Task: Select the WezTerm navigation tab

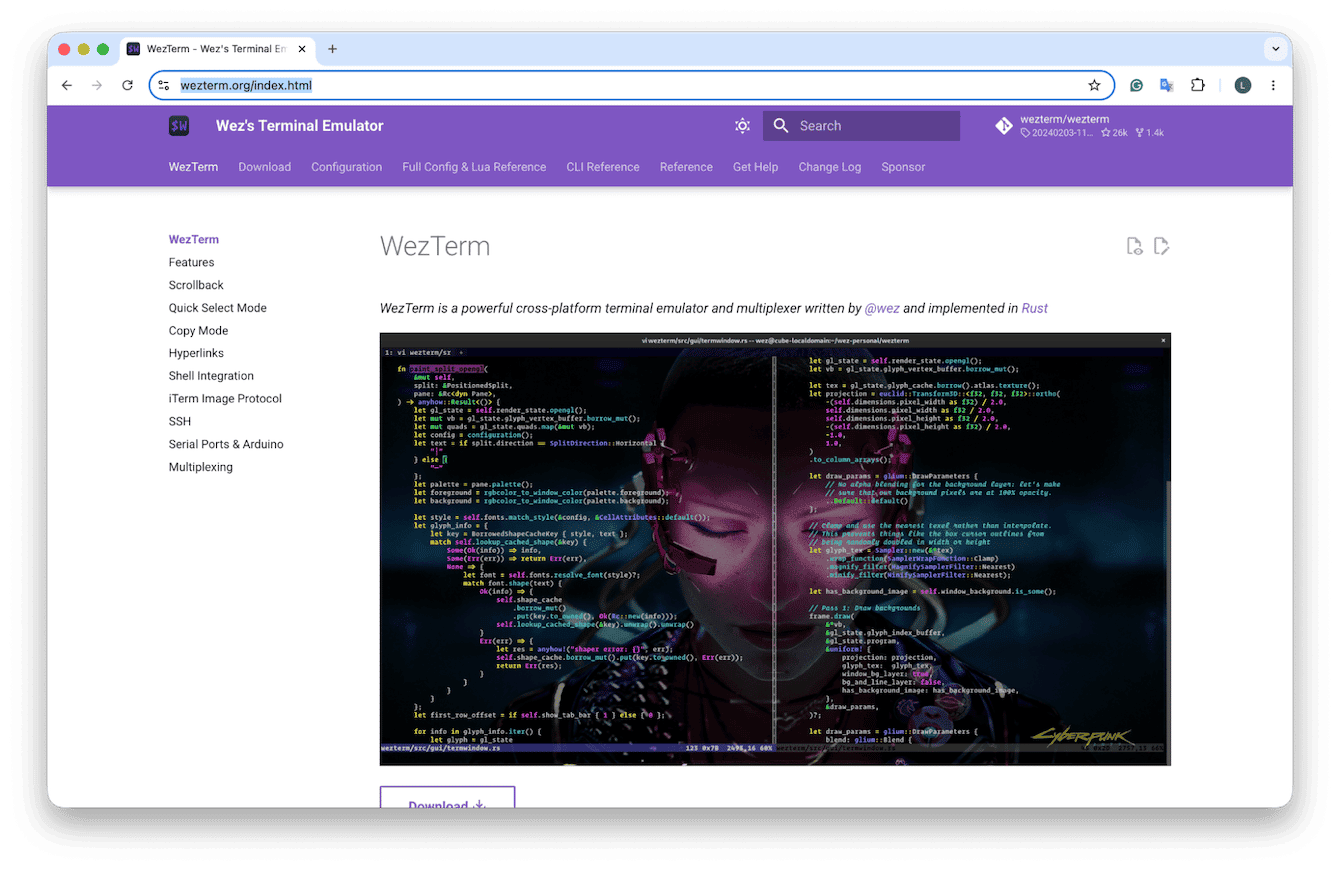Action: point(193,167)
